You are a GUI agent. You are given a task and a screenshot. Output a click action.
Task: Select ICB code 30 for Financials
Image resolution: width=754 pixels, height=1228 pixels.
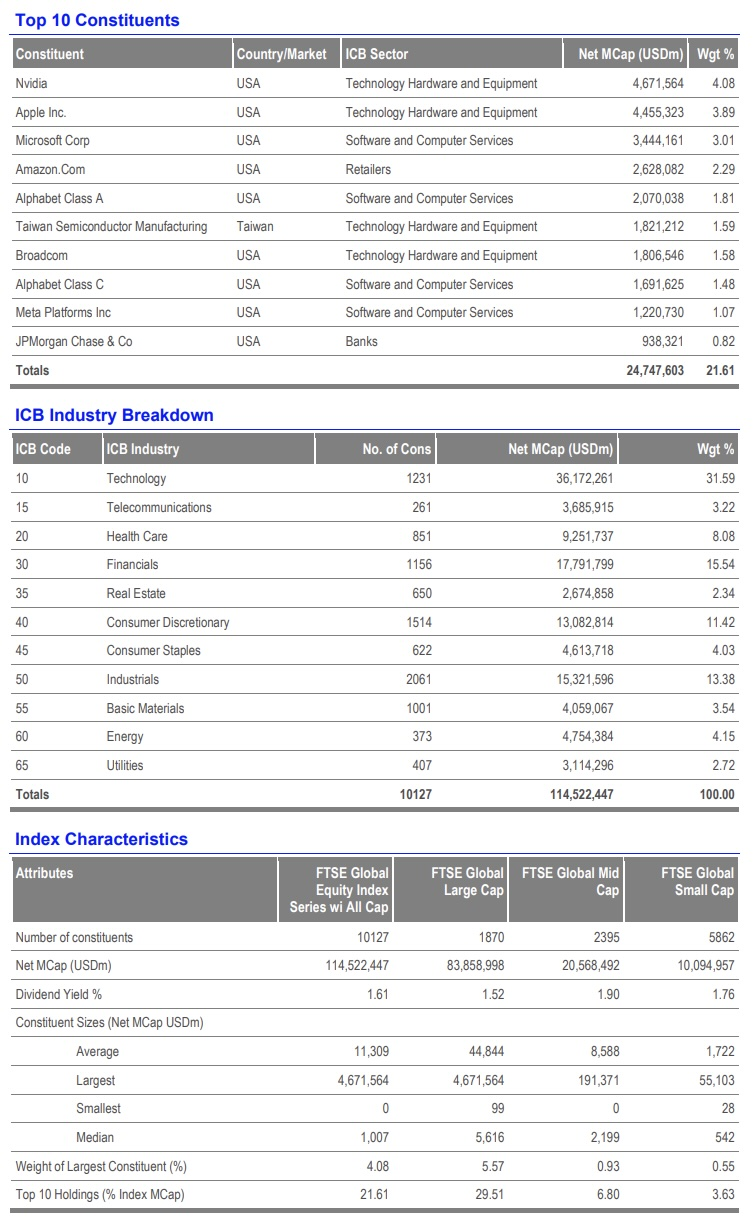22,565
